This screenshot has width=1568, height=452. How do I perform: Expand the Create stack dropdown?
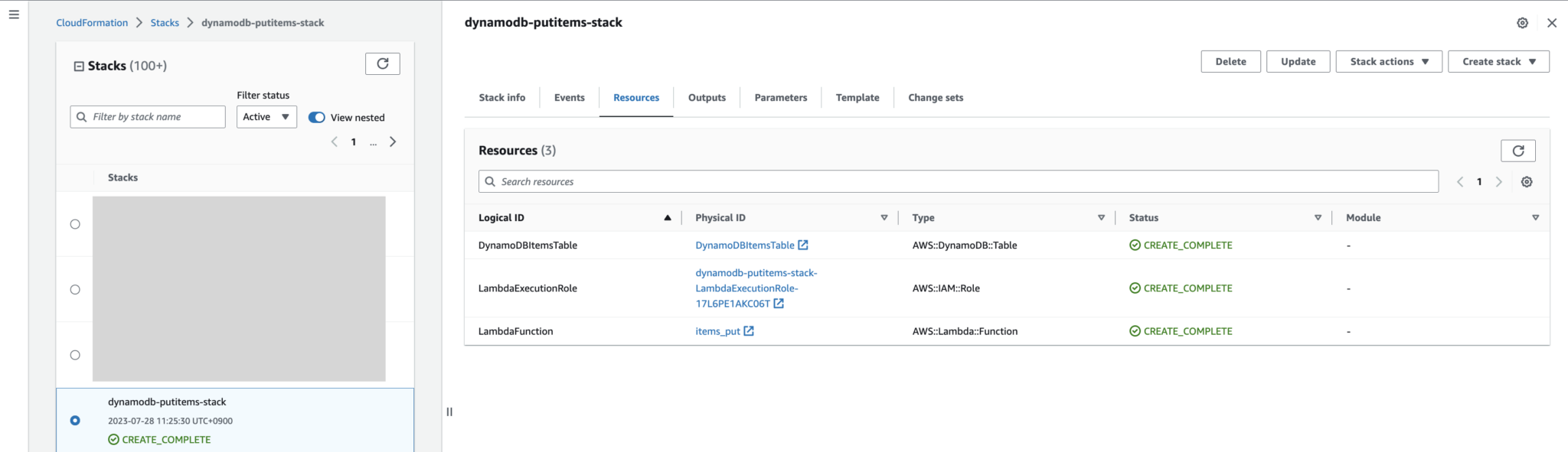point(1498,62)
